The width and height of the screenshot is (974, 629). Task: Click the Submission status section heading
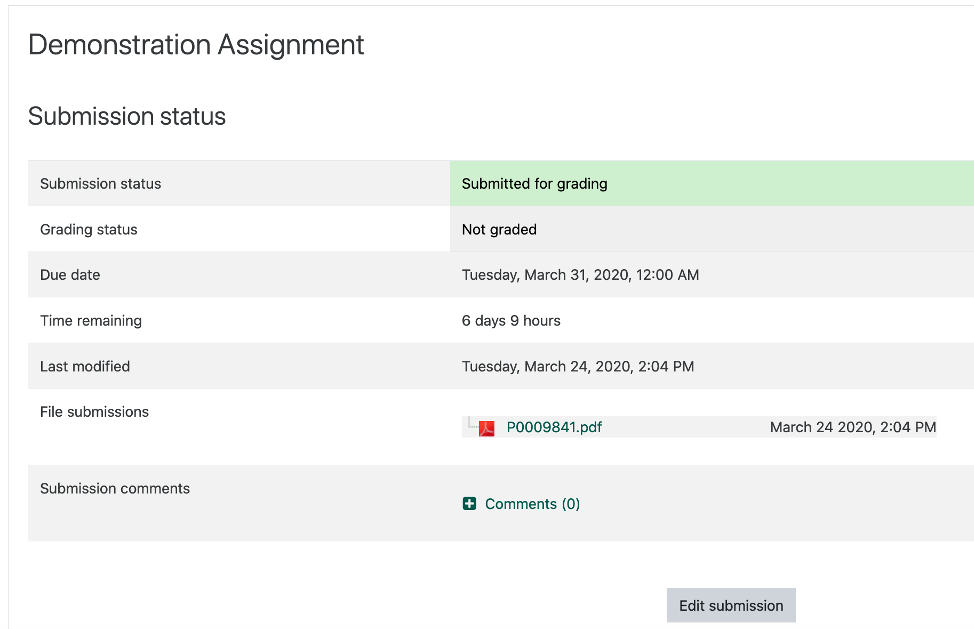tap(127, 116)
